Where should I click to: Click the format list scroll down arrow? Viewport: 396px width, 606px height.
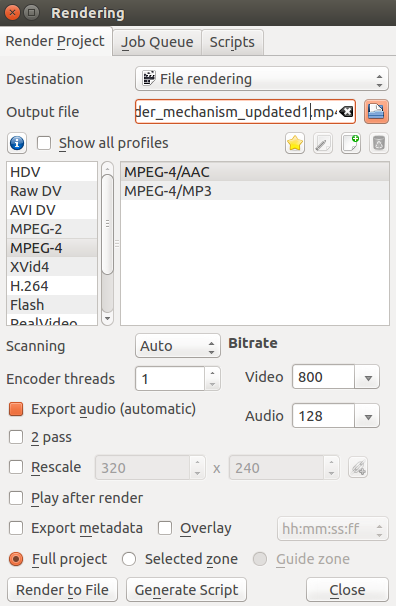[107, 319]
